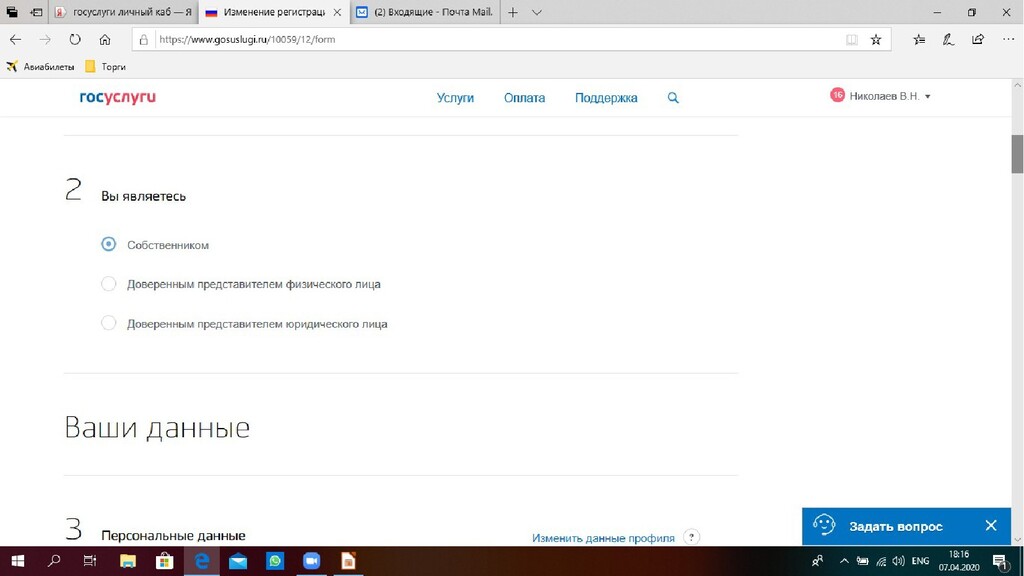Viewport: 1024px width, 576px height.
Task: Click the ENG language indicator
Action: tap(920, 561)
